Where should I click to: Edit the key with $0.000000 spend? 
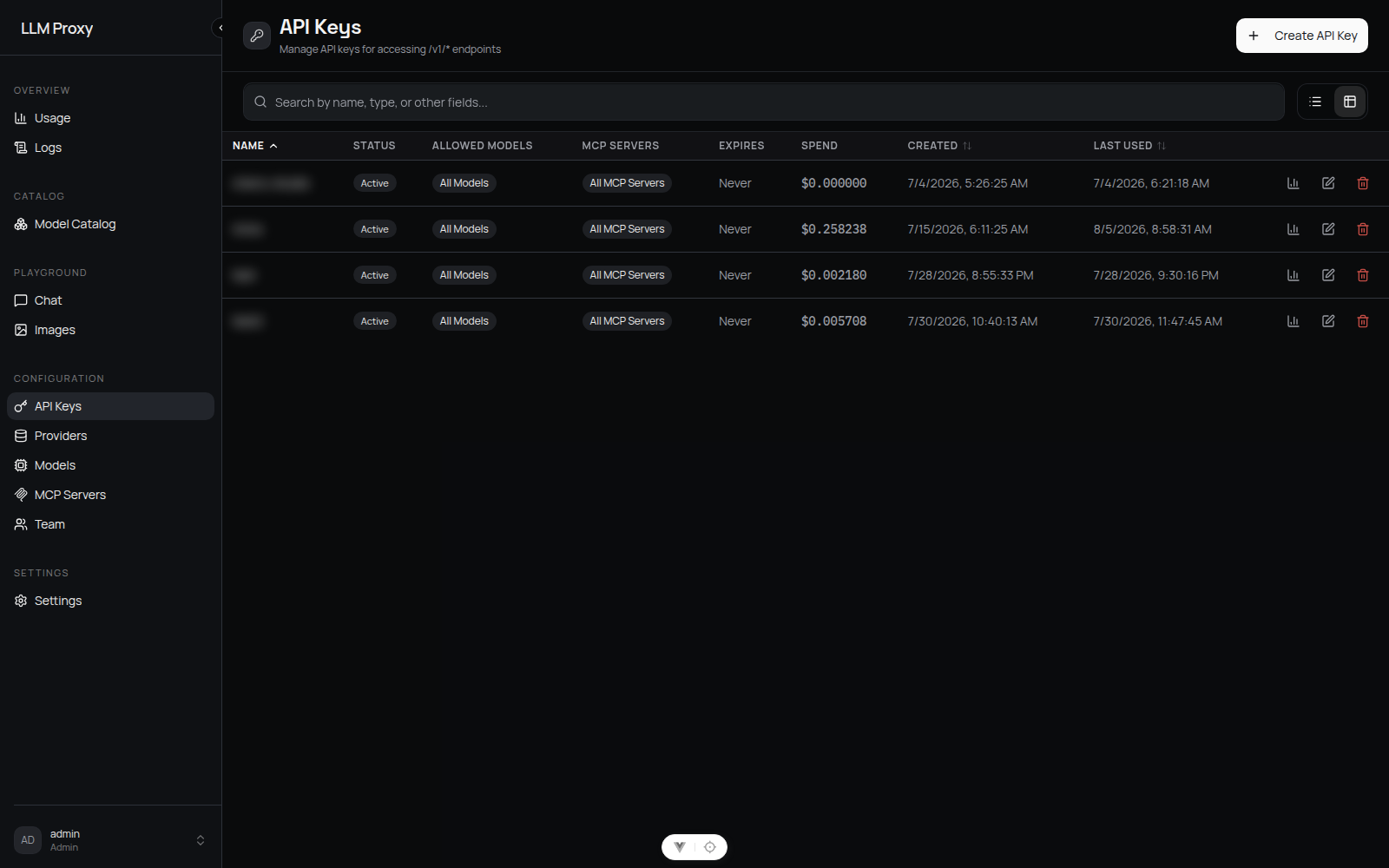click(1328, 183)
